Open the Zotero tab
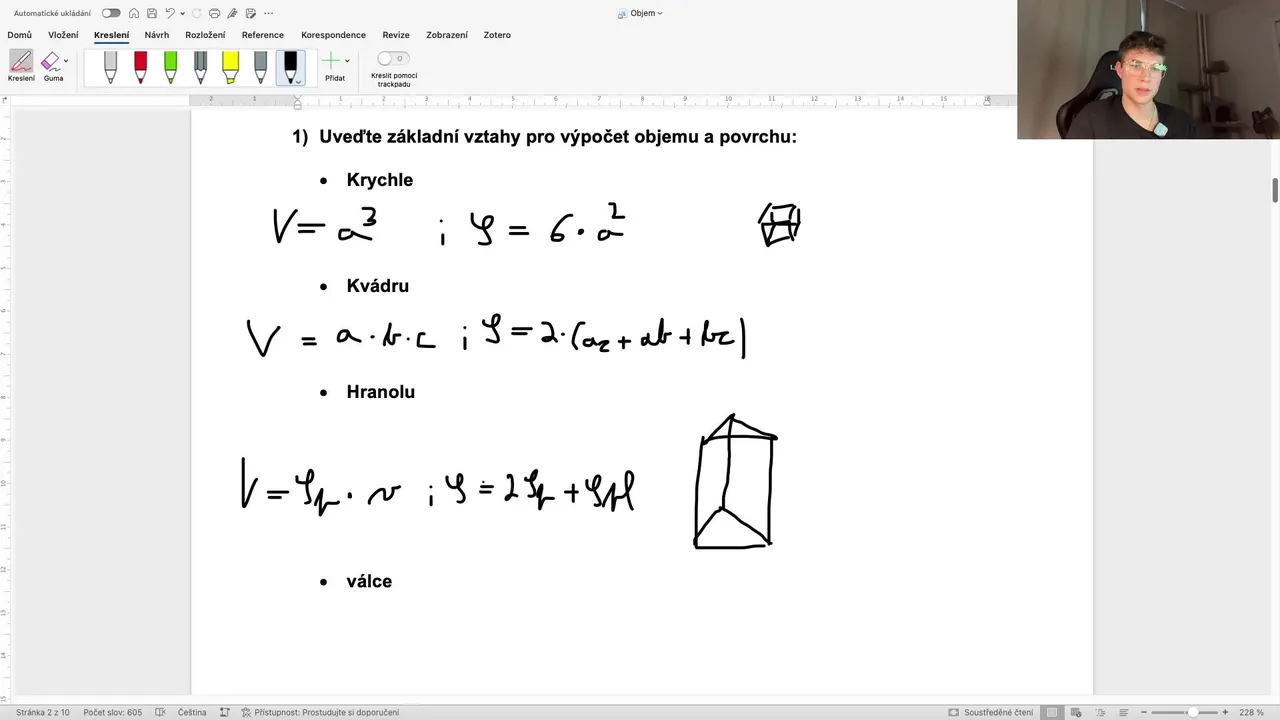This screenshot has height=720, width=1280. [497, 35]
